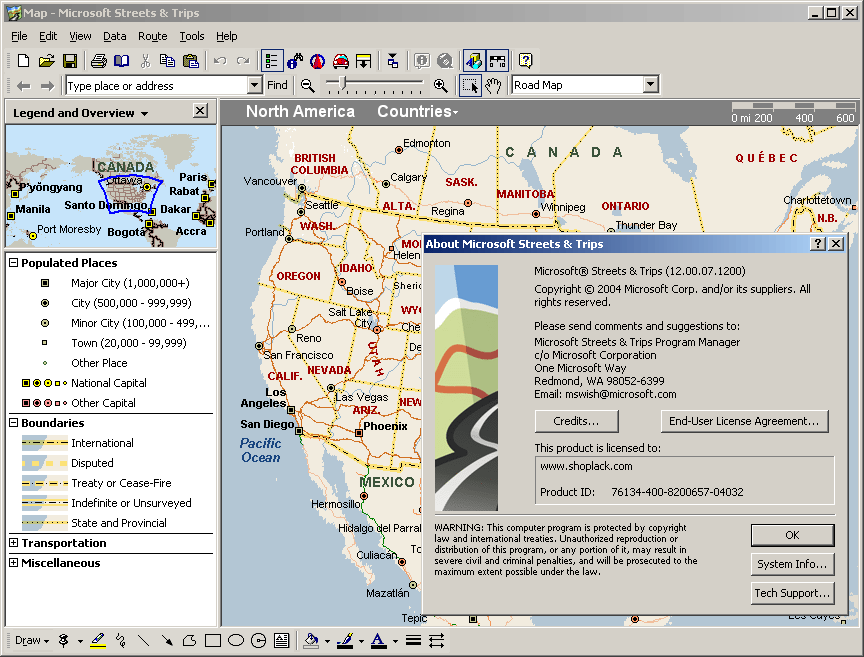
Task: Click the pushpin tool in Draw toolbar
Action: click(64, 640)
